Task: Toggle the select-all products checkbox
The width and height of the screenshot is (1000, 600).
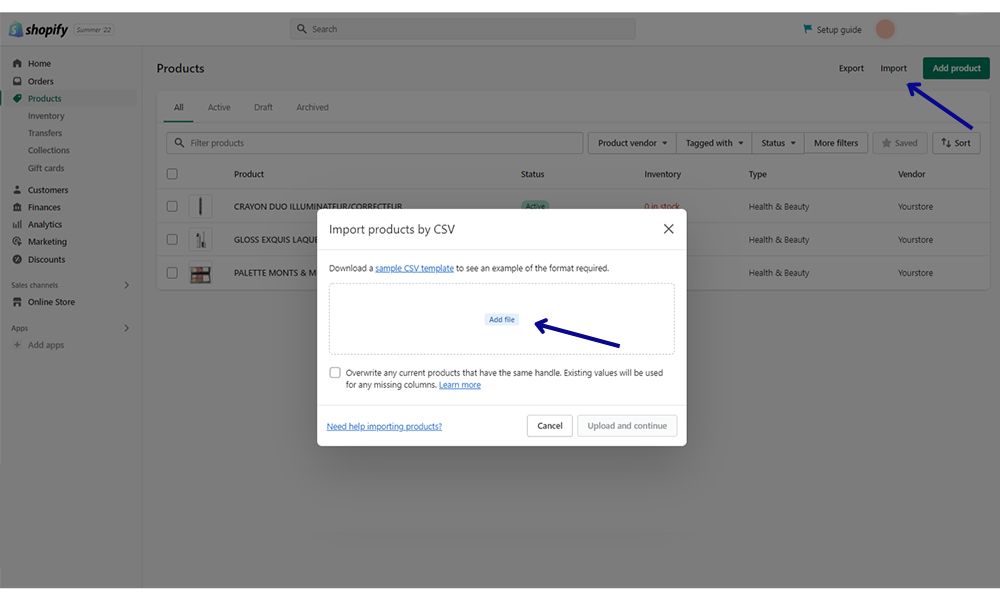Action: (x=172, y=173)
